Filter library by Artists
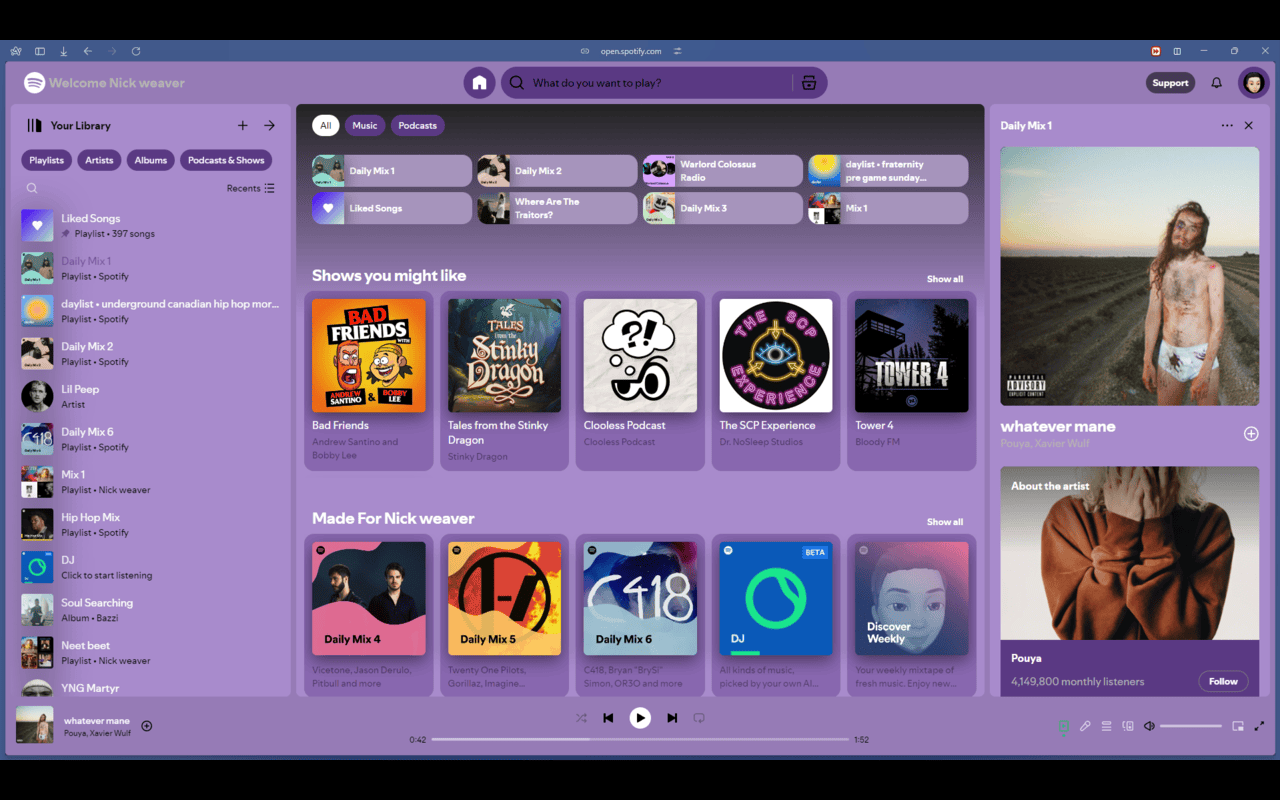The image size is (1280, 800). point(99,160)
